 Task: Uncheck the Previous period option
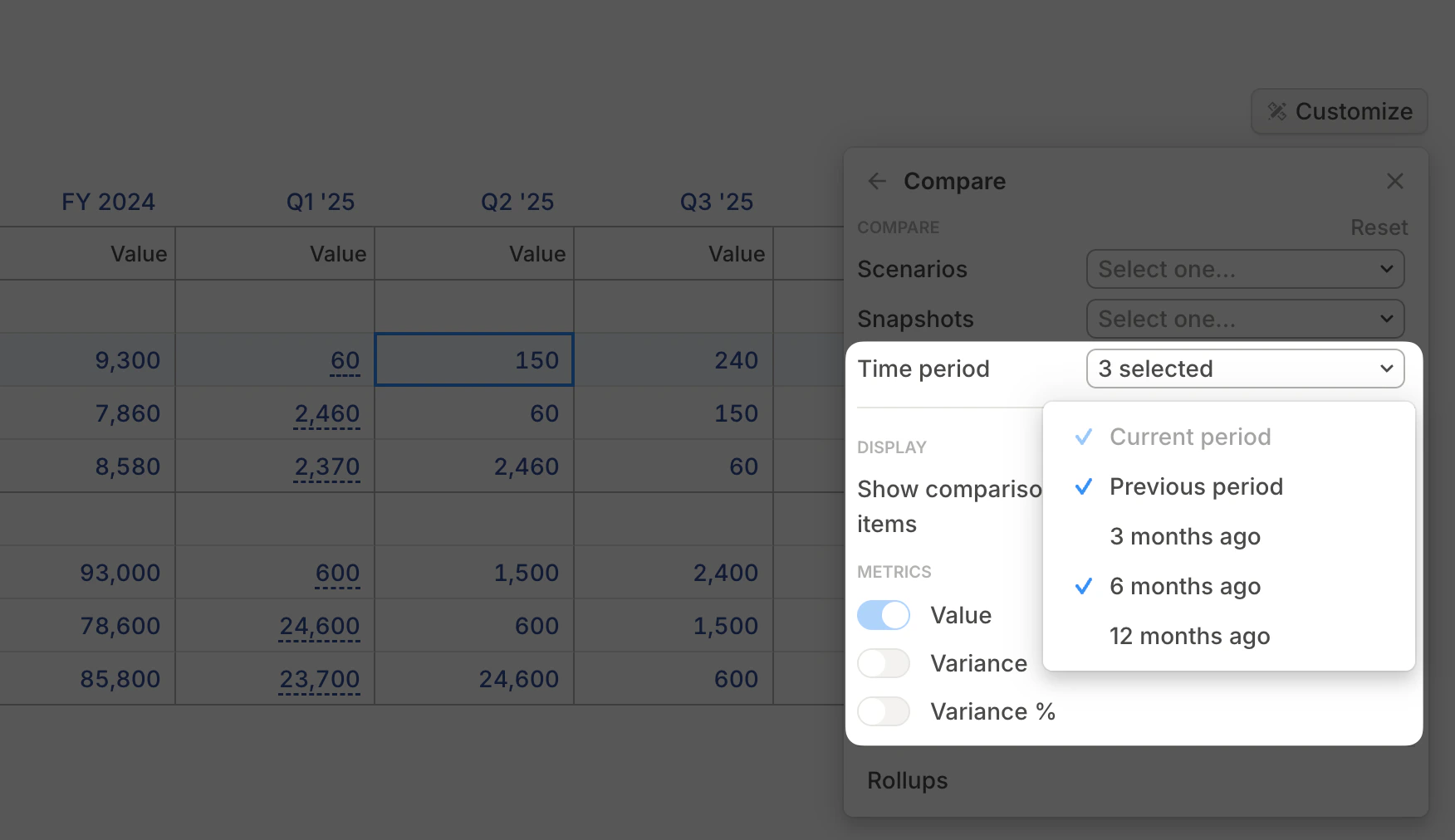pyautogui.click(x=1196, y=486)
